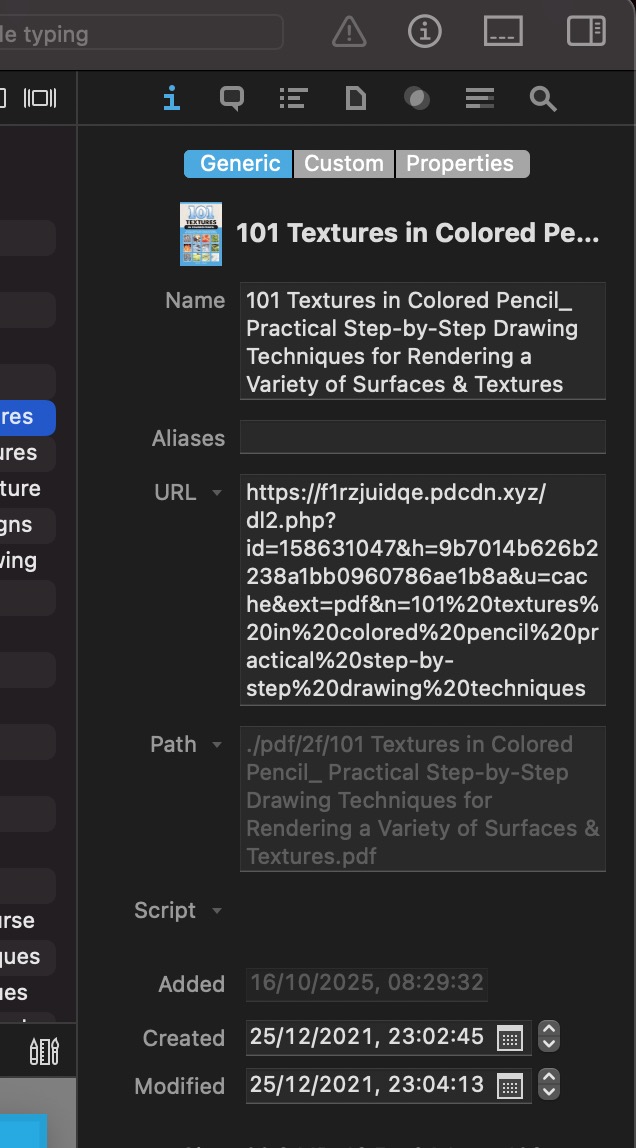Viewport: 636px width, 1148px height.
Task: Open calendar picker for Created date
Action: [510, 1038]
